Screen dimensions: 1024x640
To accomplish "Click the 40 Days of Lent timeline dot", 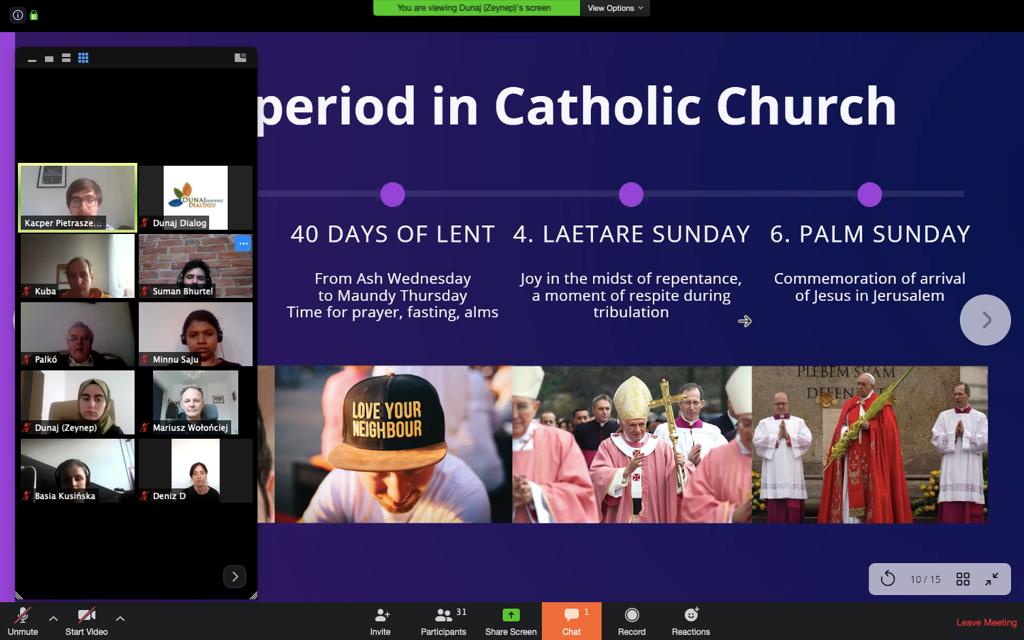I will [392, 195].
